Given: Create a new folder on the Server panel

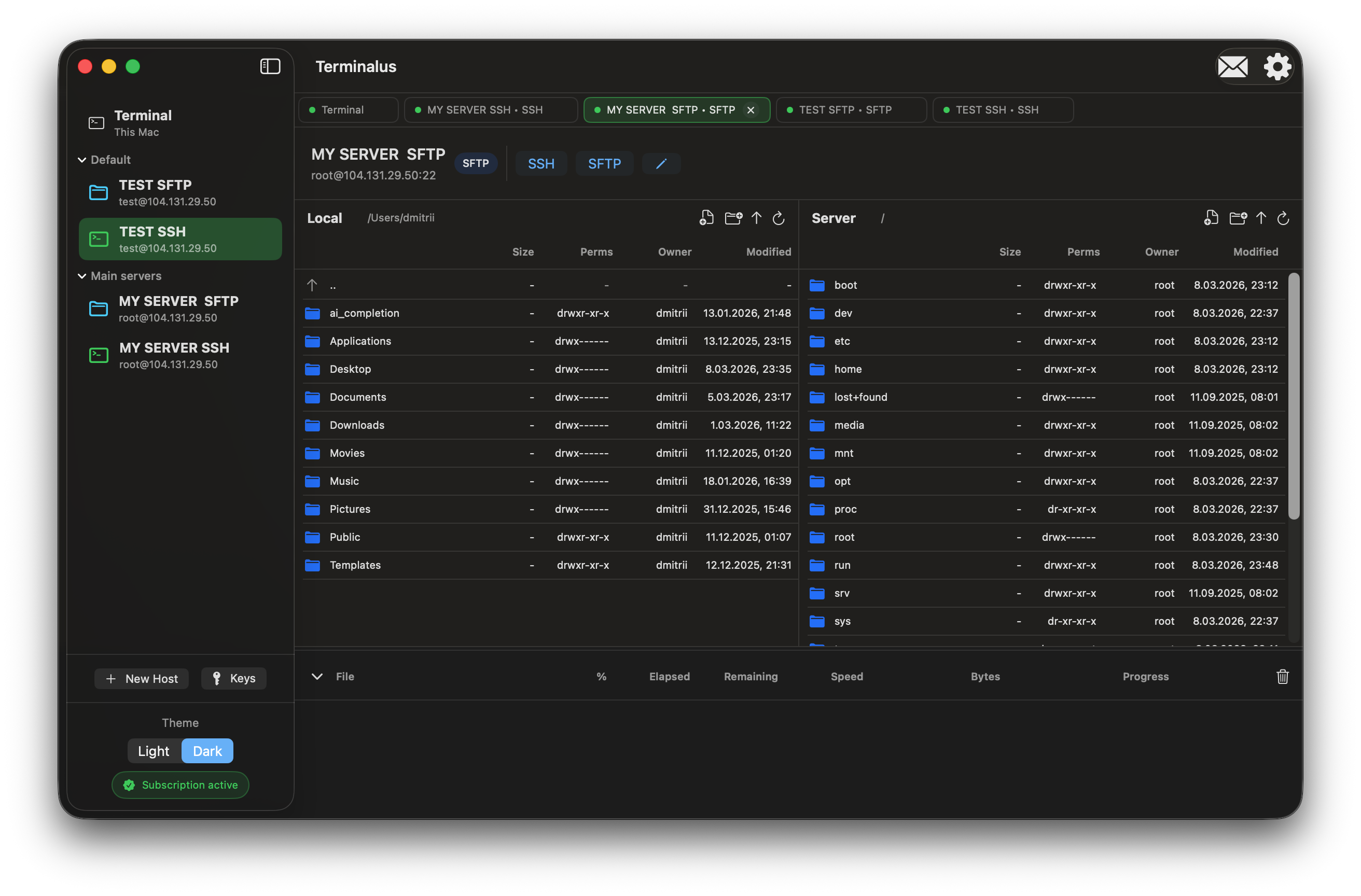Looking at the screenshot, I should click(1239, 218).
